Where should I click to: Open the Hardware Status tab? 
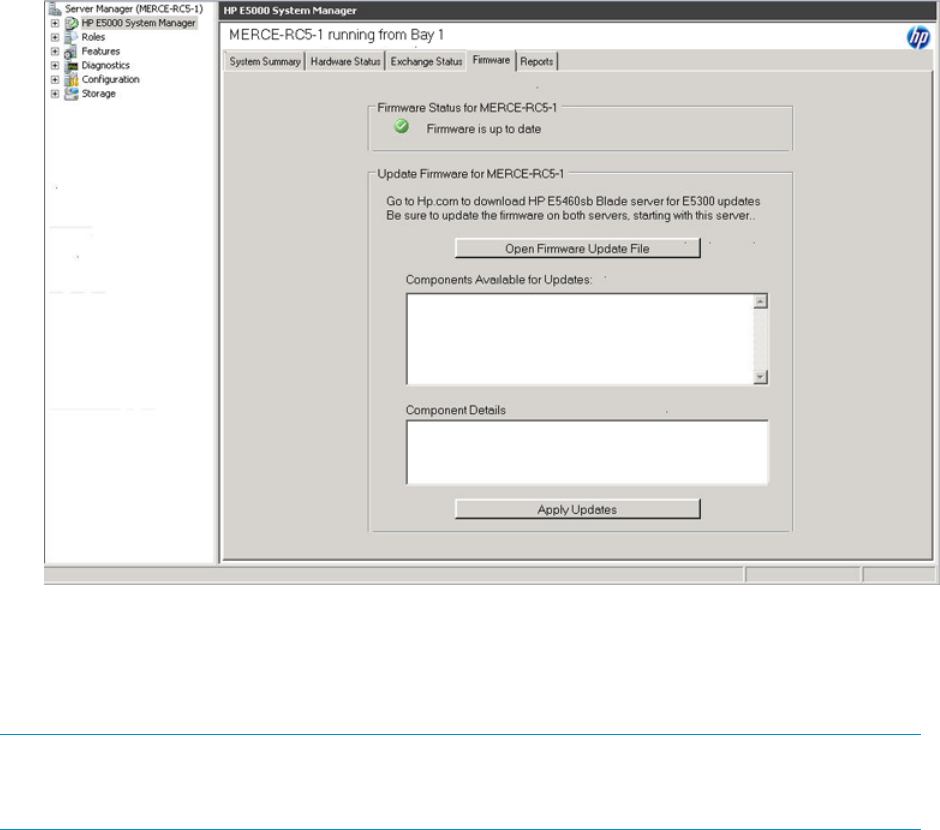point(345,61)
